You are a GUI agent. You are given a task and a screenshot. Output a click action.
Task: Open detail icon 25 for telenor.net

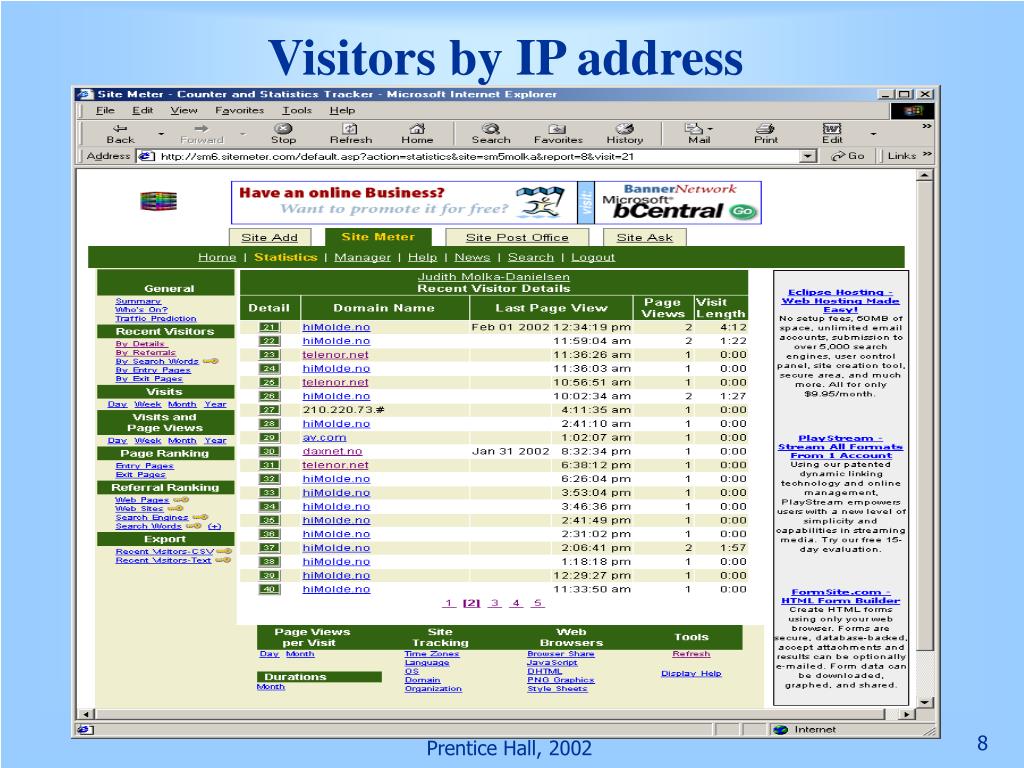pyautogui.click(x=269, y=383)
